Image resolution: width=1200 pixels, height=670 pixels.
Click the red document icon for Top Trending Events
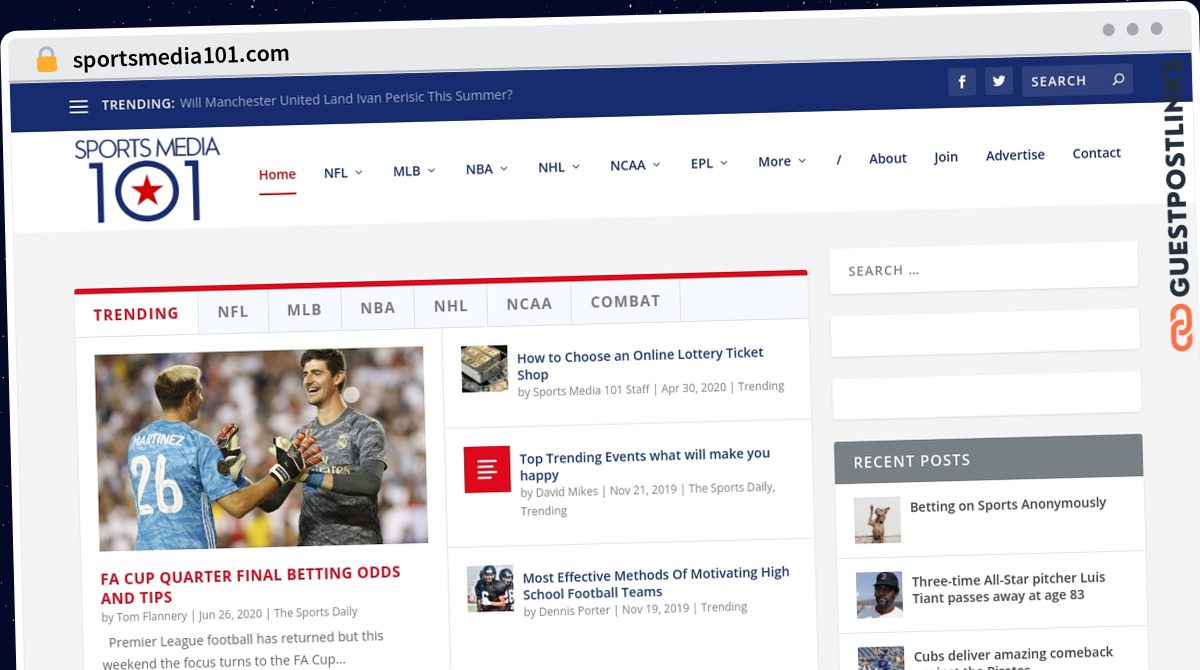(x=487, y=469)
